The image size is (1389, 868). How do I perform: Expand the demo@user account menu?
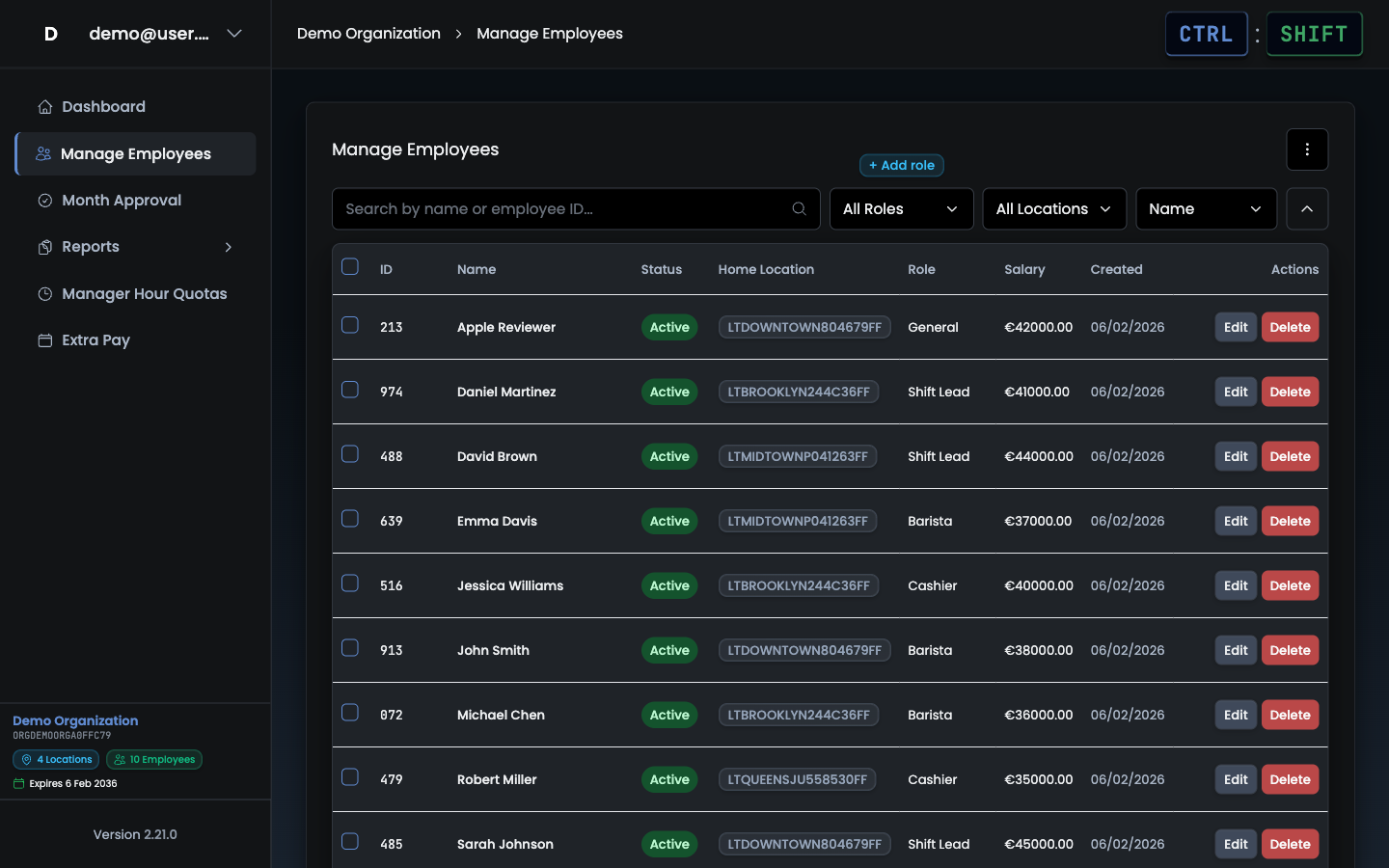coord(234,33)
